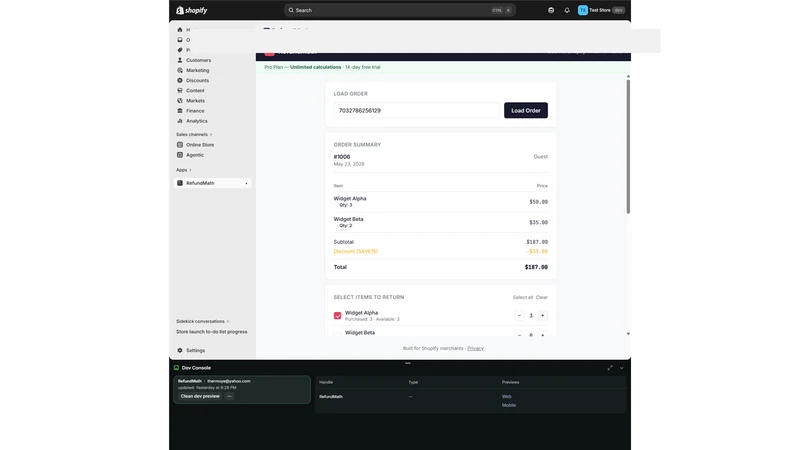
Task: Open the Web preview link
Action: (507, 396)
